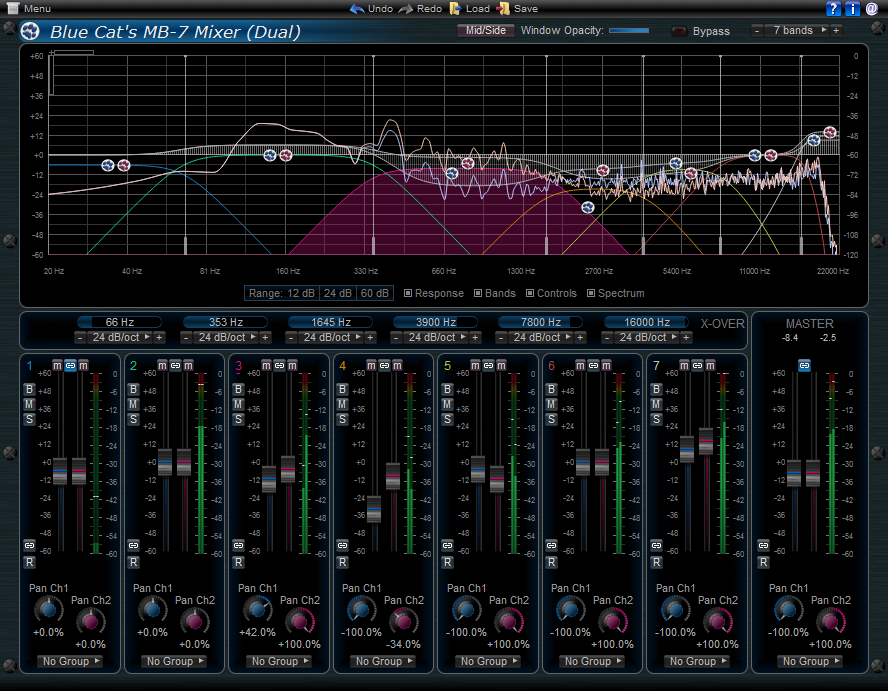Open the No Group dropdown in band 6

tap(592, 661)
